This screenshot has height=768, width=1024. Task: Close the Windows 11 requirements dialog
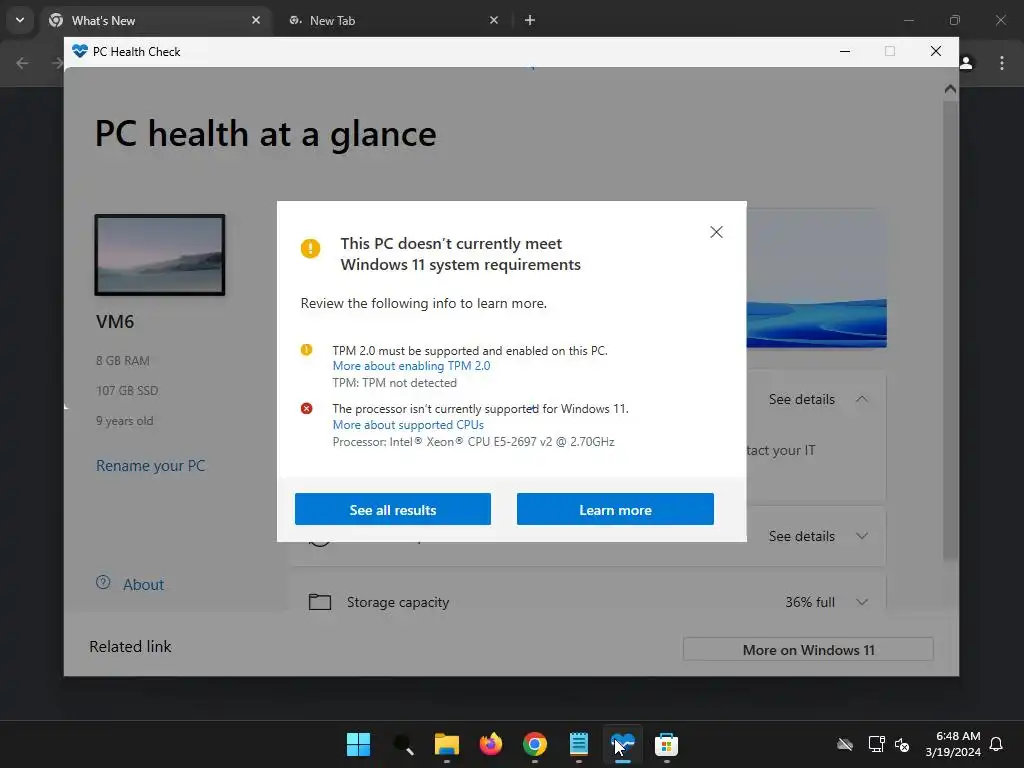tap(716, 232)
